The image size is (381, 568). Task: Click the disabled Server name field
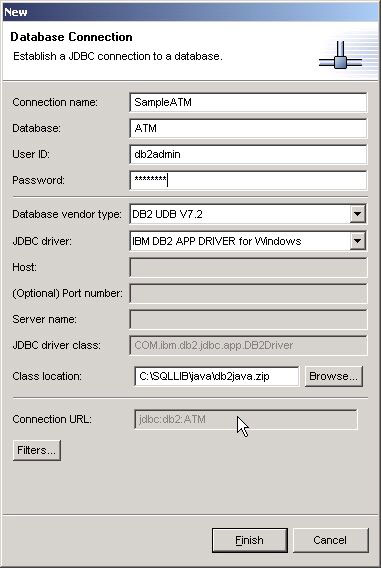coord(248,320)
